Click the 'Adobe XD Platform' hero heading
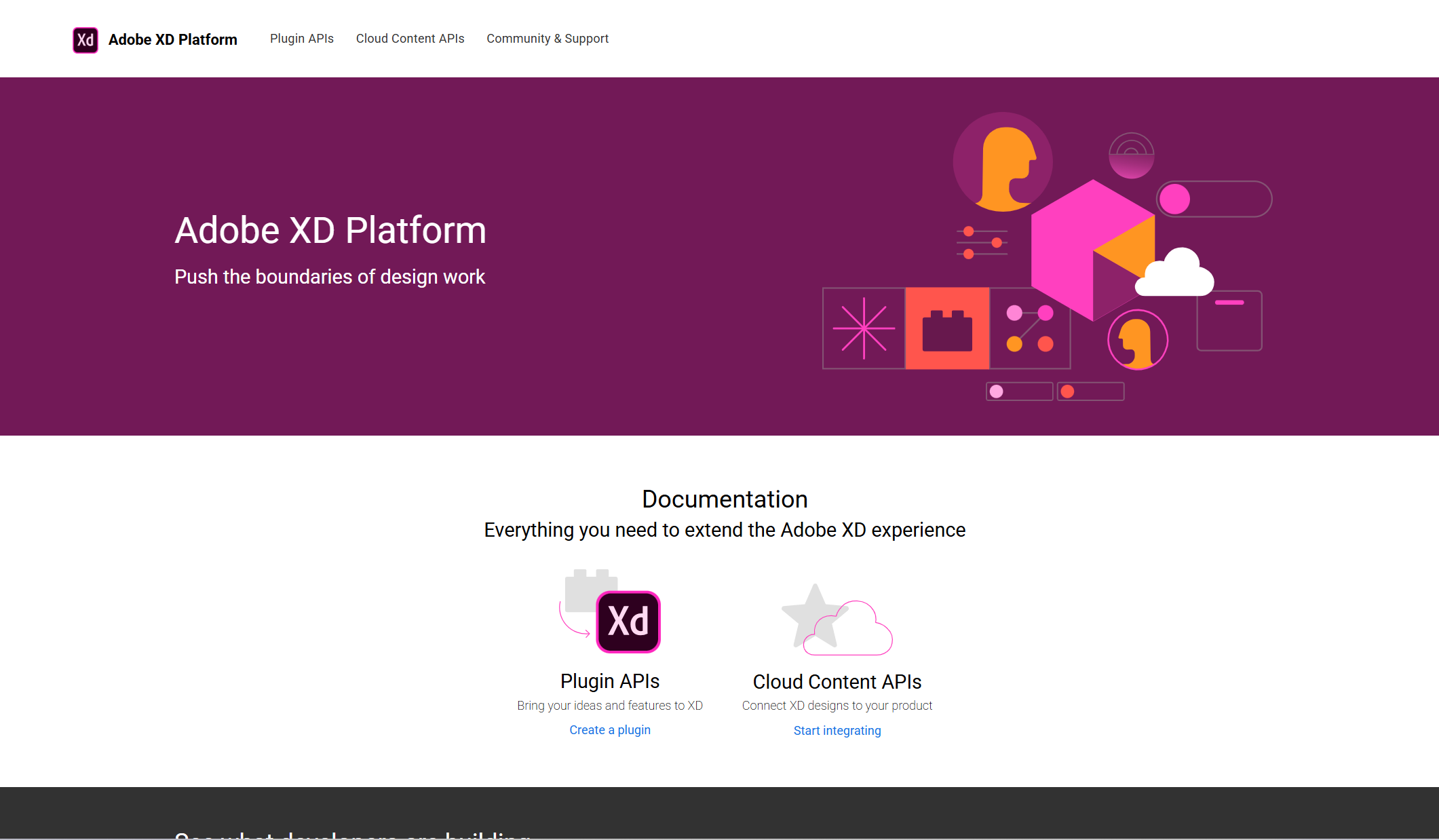The image size is (1439, 840). [330, 230]
